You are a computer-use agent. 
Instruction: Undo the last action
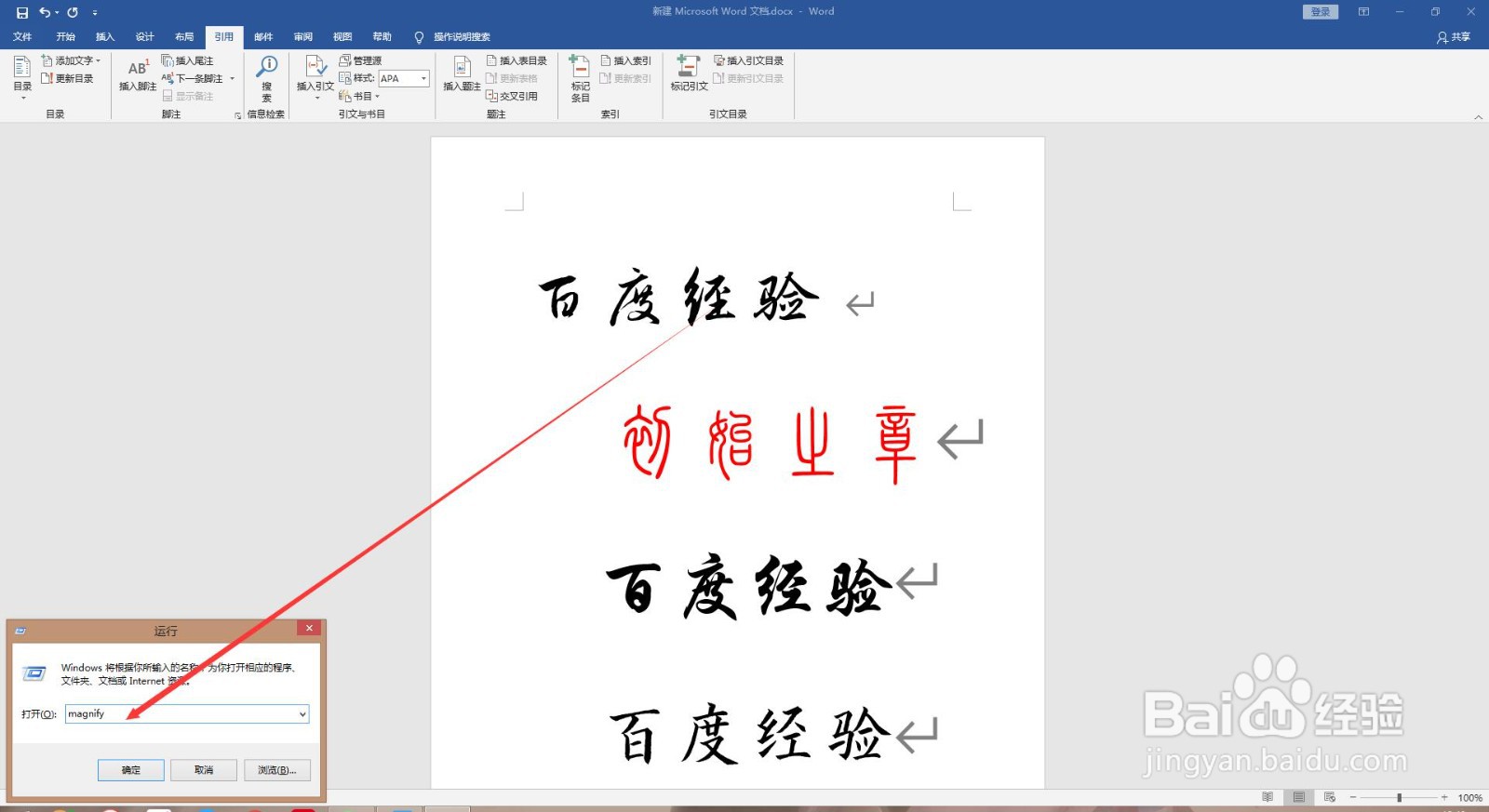[44, 12]
